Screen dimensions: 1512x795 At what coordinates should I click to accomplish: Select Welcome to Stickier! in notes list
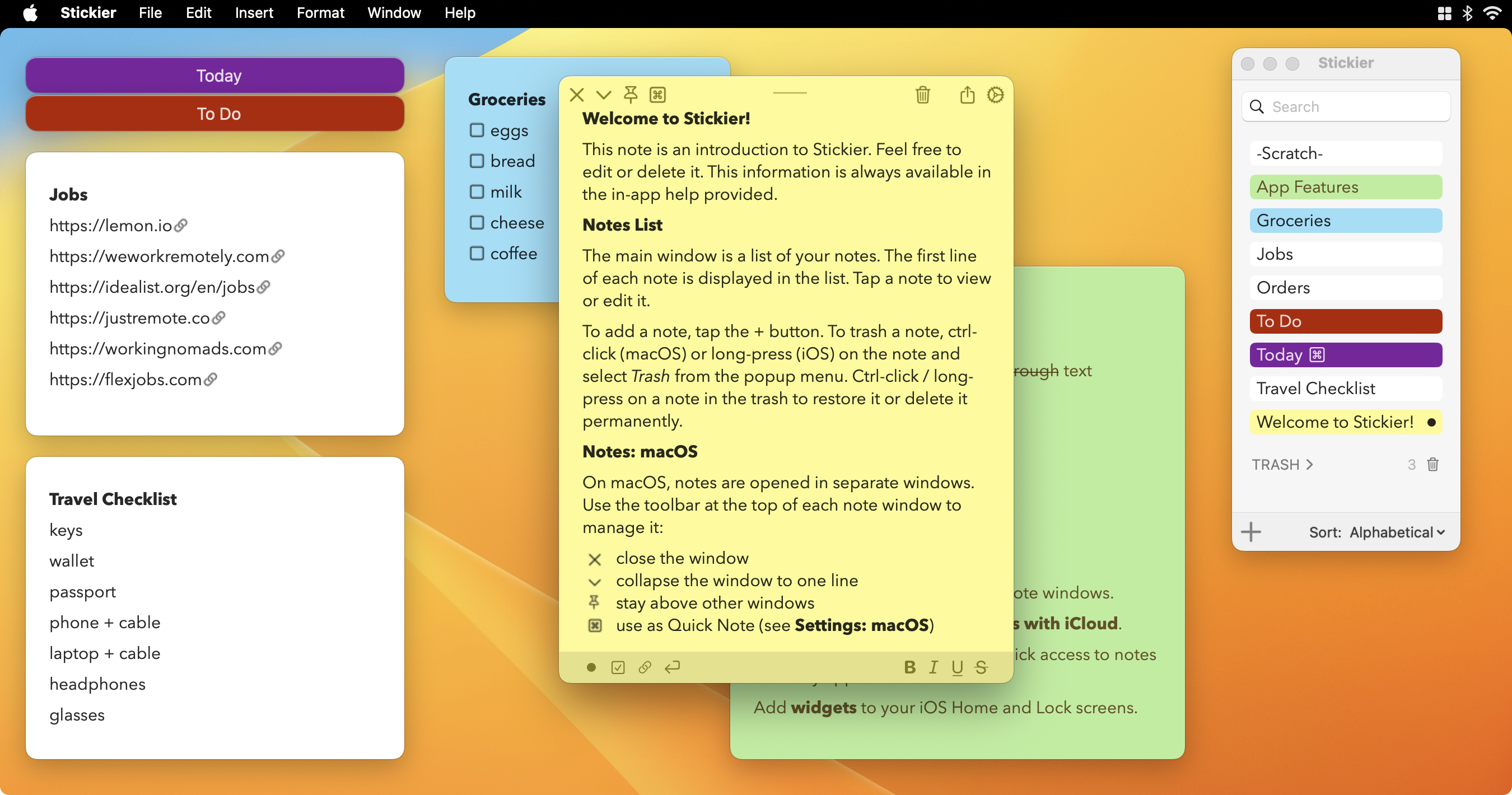pos(1346,422)
